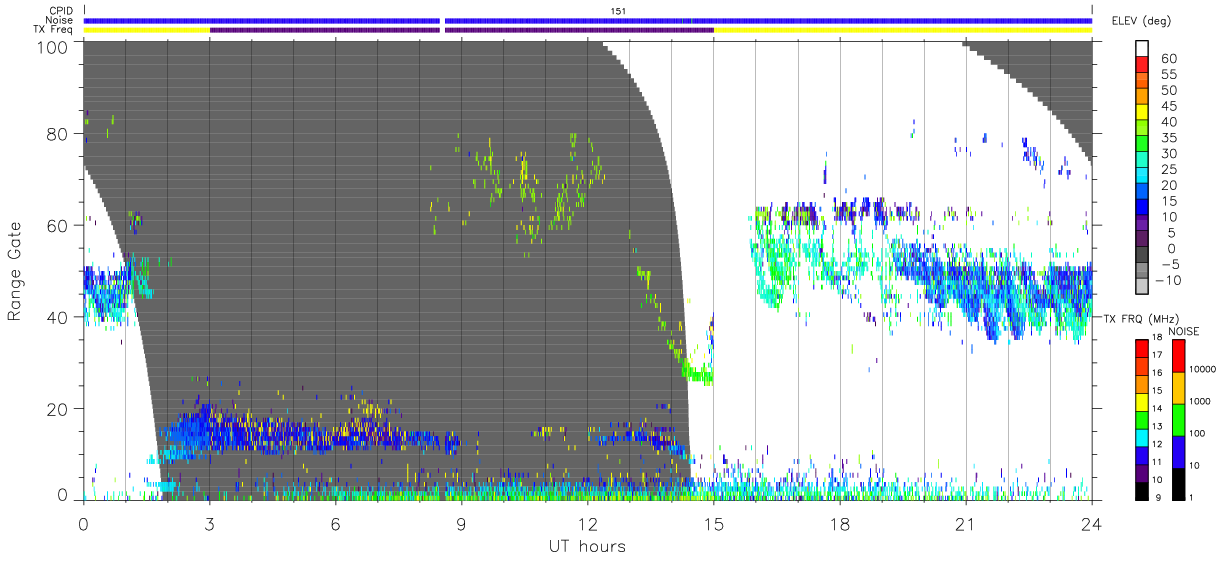Click the '100' label on the NOISE scale
The image size is (1228, 567).
point(1197,433)
